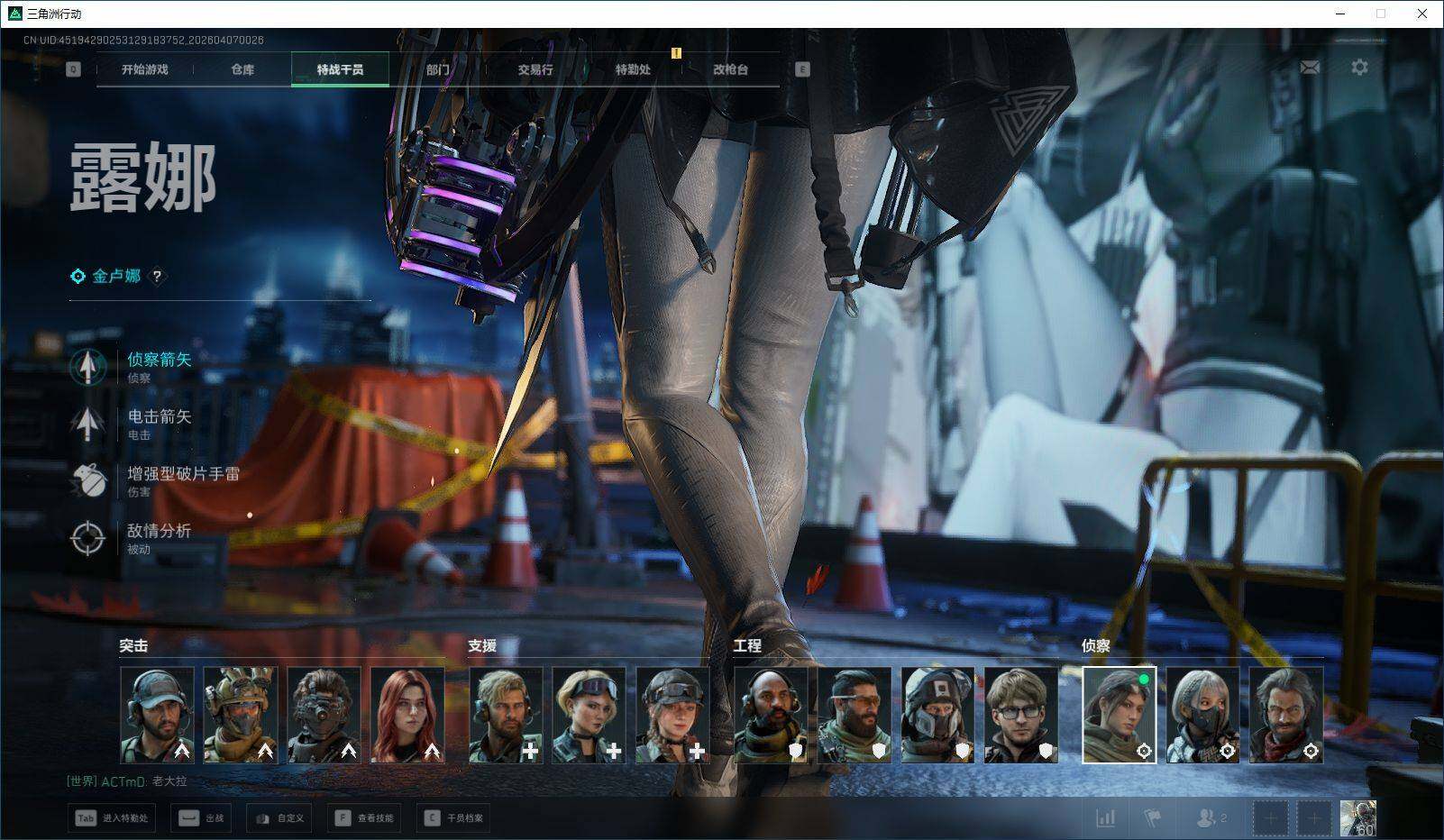The height and width of the screenshot is (840, 1444).
Task: Click the world chat message 老大拉
Action: click(x=169, y=781)
